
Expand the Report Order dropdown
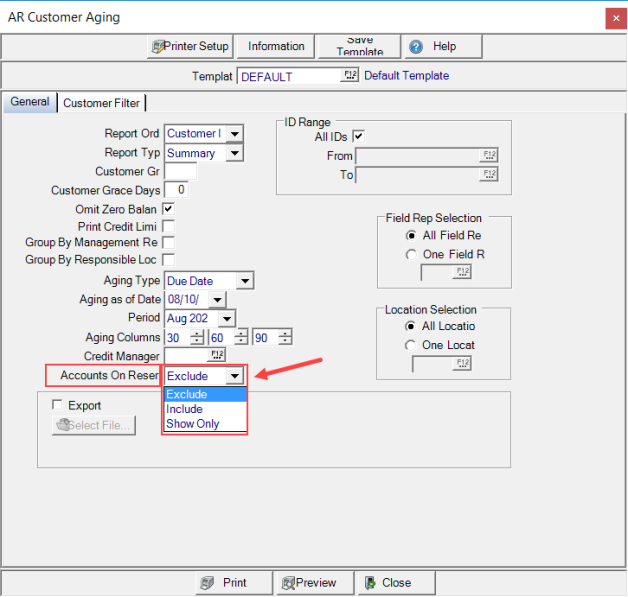pyautogui.click(x=234, y=134)
